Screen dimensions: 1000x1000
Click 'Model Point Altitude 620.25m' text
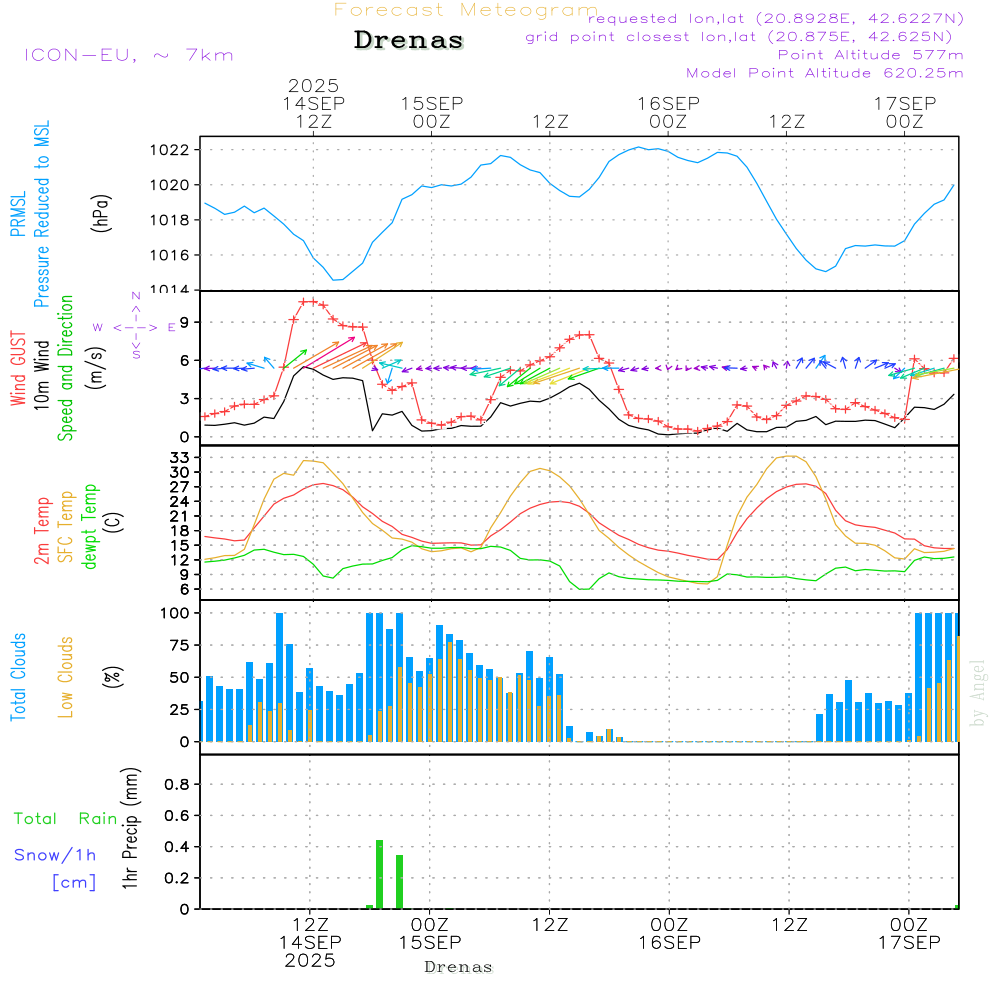pyautogui.click(x=825, y=73)
